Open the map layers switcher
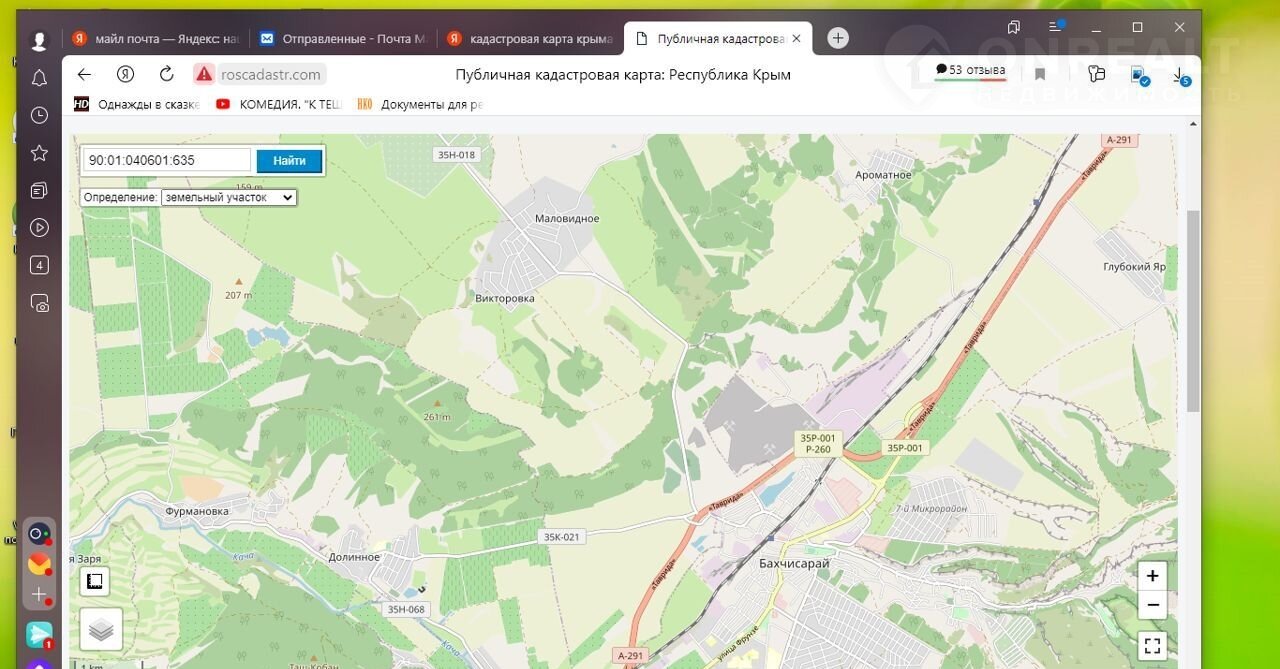Image resolution: width=1280 pixels, height=669 pixels. point(101,629)
